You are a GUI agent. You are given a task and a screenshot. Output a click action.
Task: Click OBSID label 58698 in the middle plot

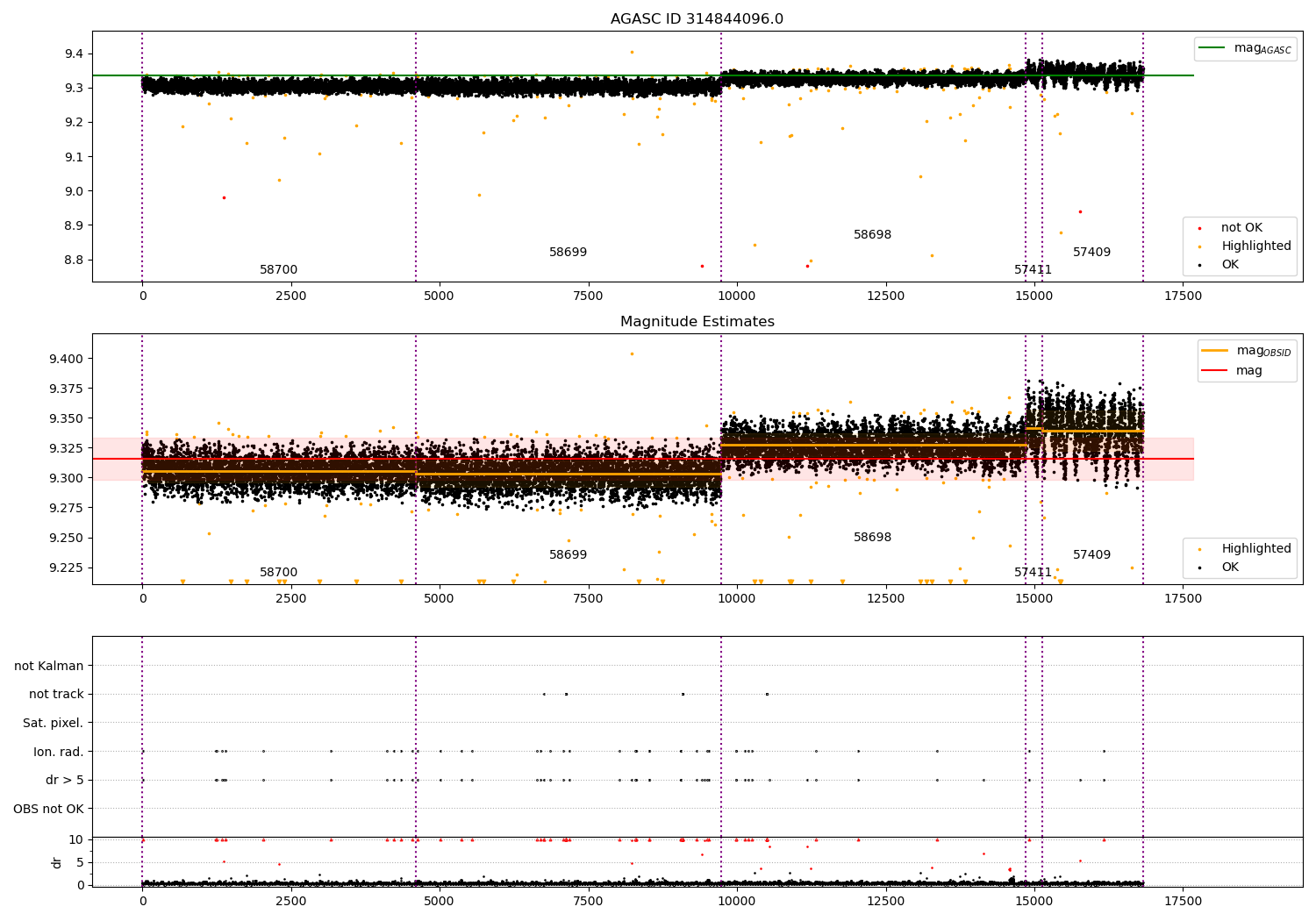[x=872, y=538]
